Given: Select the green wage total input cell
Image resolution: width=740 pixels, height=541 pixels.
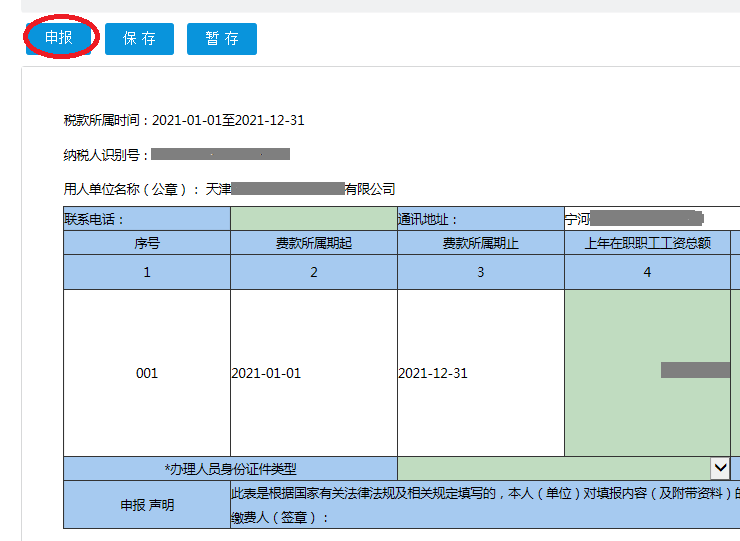Looking at the screenshot, I should [647, 372].
